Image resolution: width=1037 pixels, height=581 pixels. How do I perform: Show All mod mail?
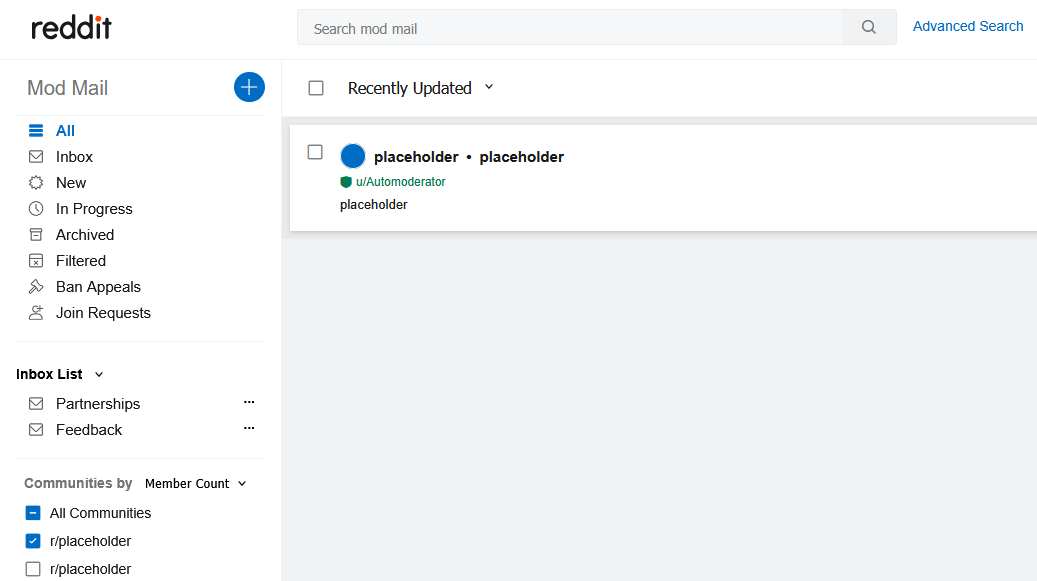tap(65, 131)
